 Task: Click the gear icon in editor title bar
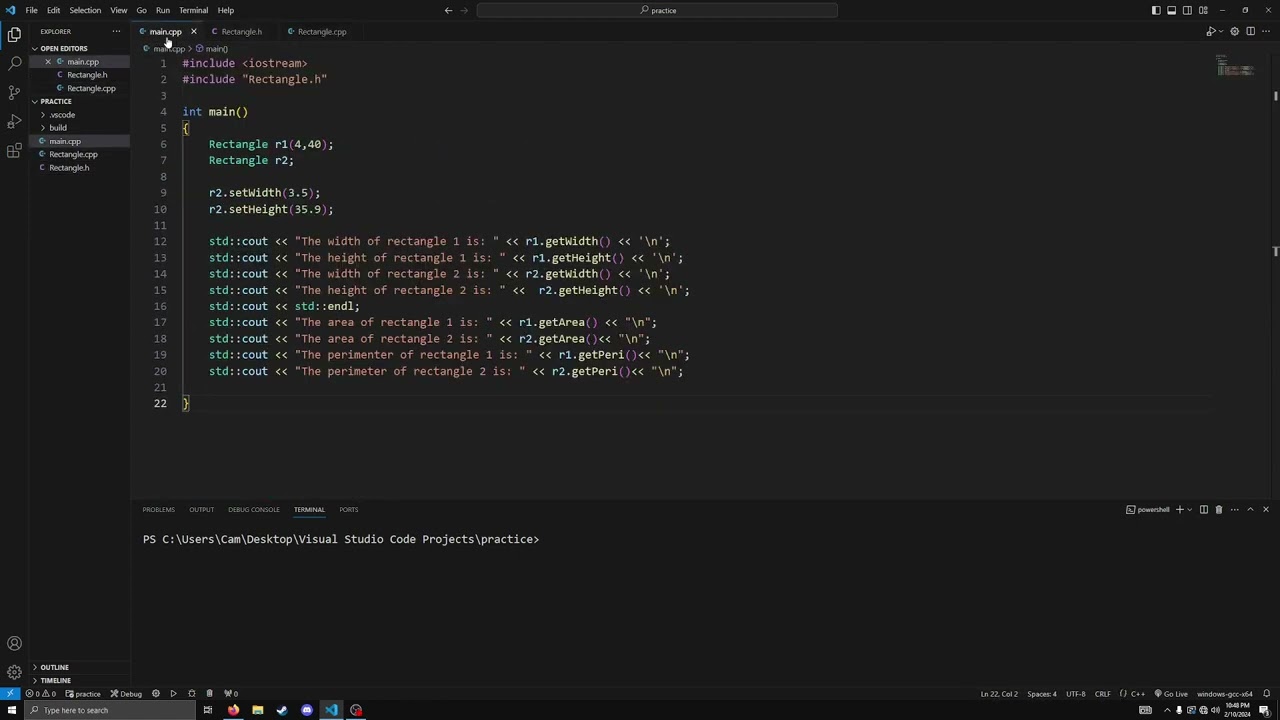tap(1235, 31)
